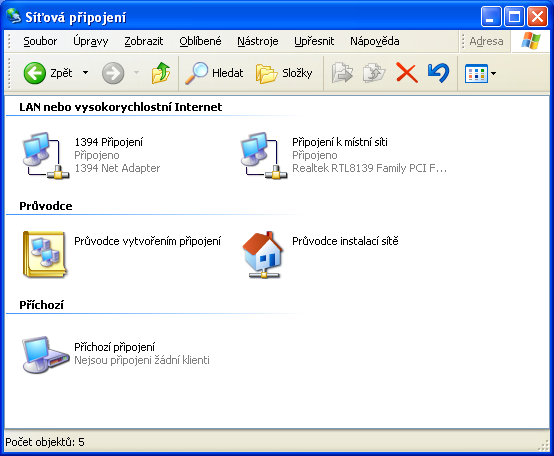The width and height of the screenshot is (554, 456).
Task: Click the Příchozí group header
Action: click(x=41, y=305)
